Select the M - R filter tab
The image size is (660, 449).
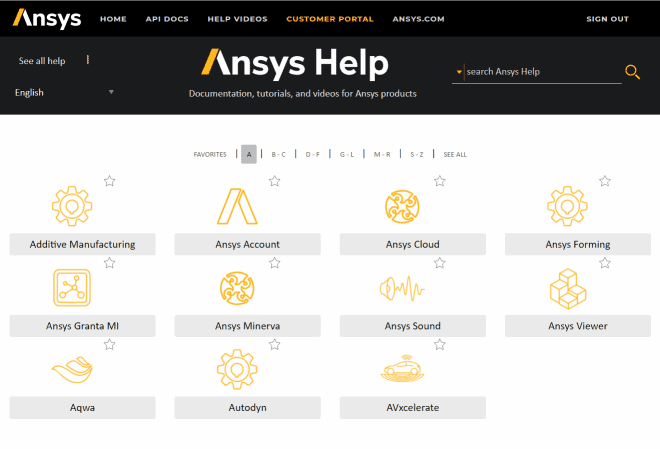(382, 154)
